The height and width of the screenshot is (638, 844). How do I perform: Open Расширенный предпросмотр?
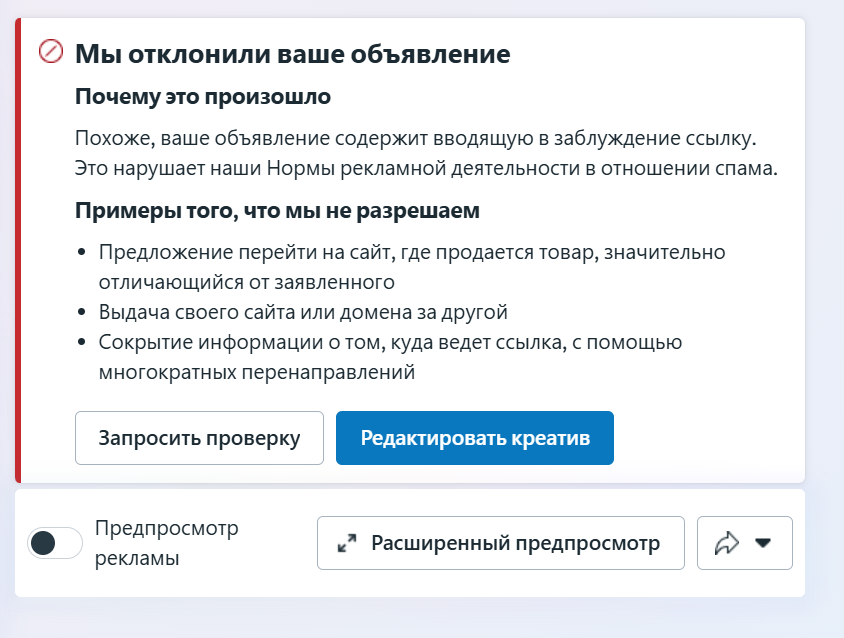point(501,543)
